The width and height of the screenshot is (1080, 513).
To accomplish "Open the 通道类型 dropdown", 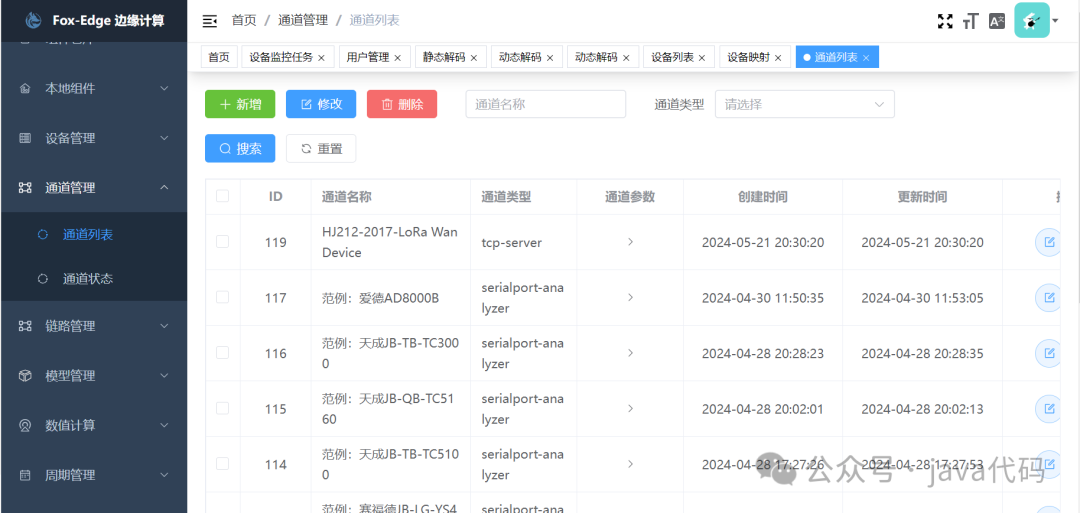I will click(x=804, y=105).
